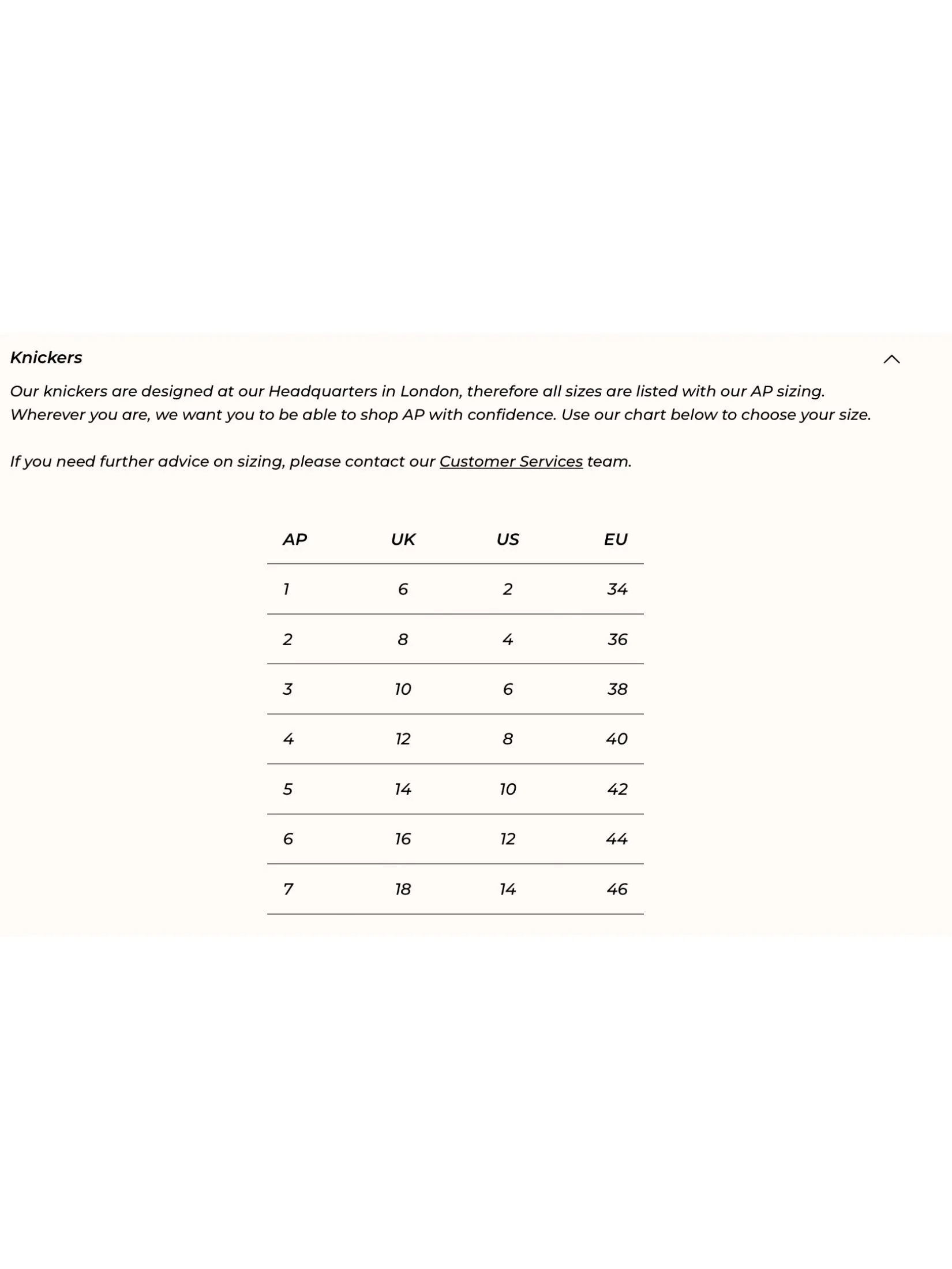This screenshot has width=952, height=1269.
Task: Select EU size 36 in the chart
Action: [617, 639]
